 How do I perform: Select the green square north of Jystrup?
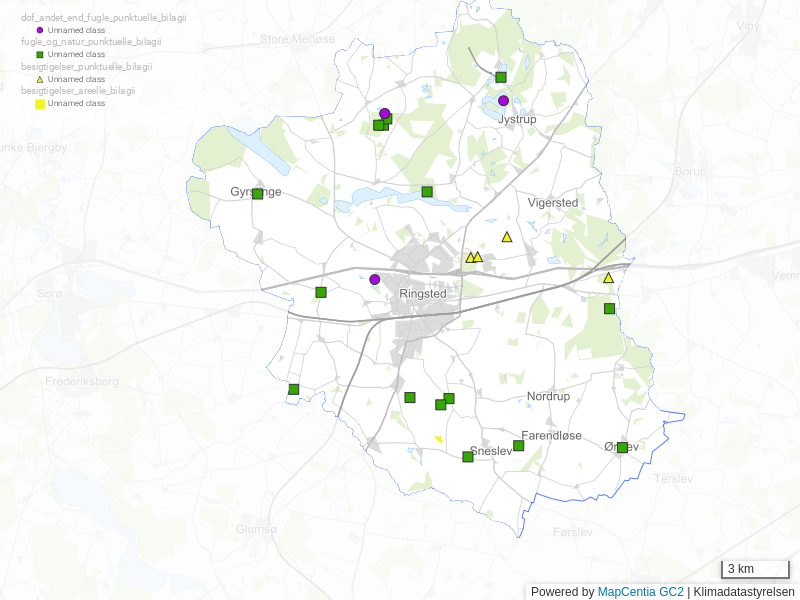(501, 77)
